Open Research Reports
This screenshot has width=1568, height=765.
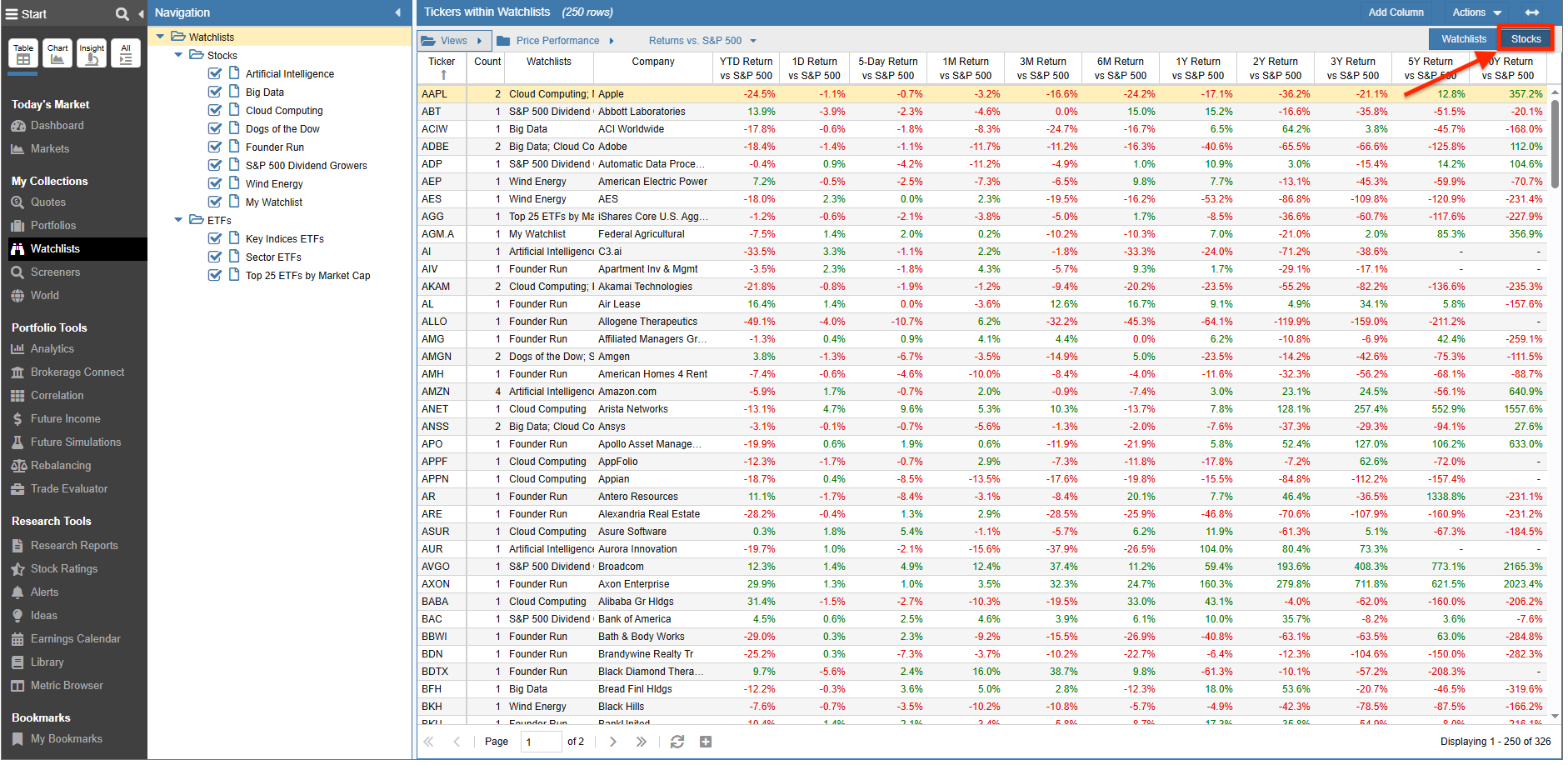[x=73, y=546]
